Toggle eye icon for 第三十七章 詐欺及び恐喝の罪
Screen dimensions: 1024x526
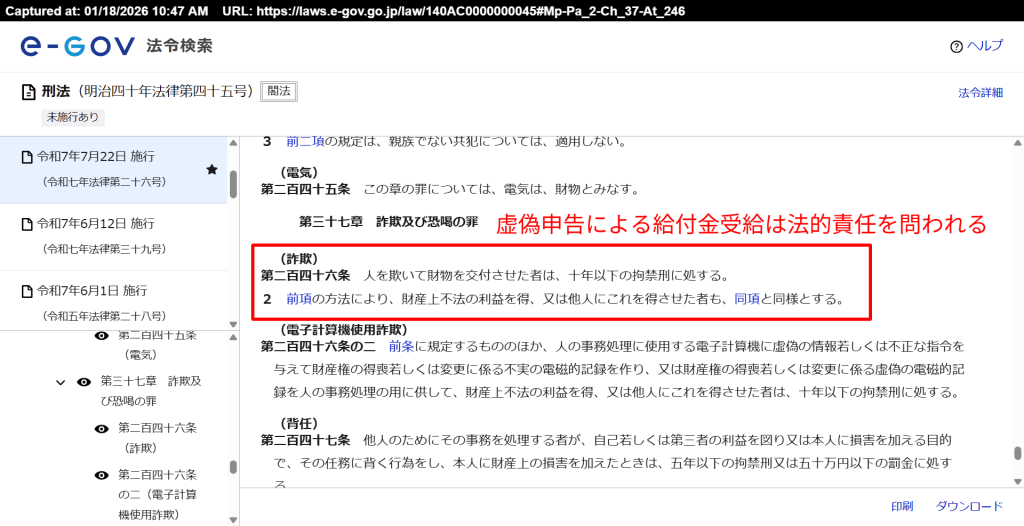84,382
